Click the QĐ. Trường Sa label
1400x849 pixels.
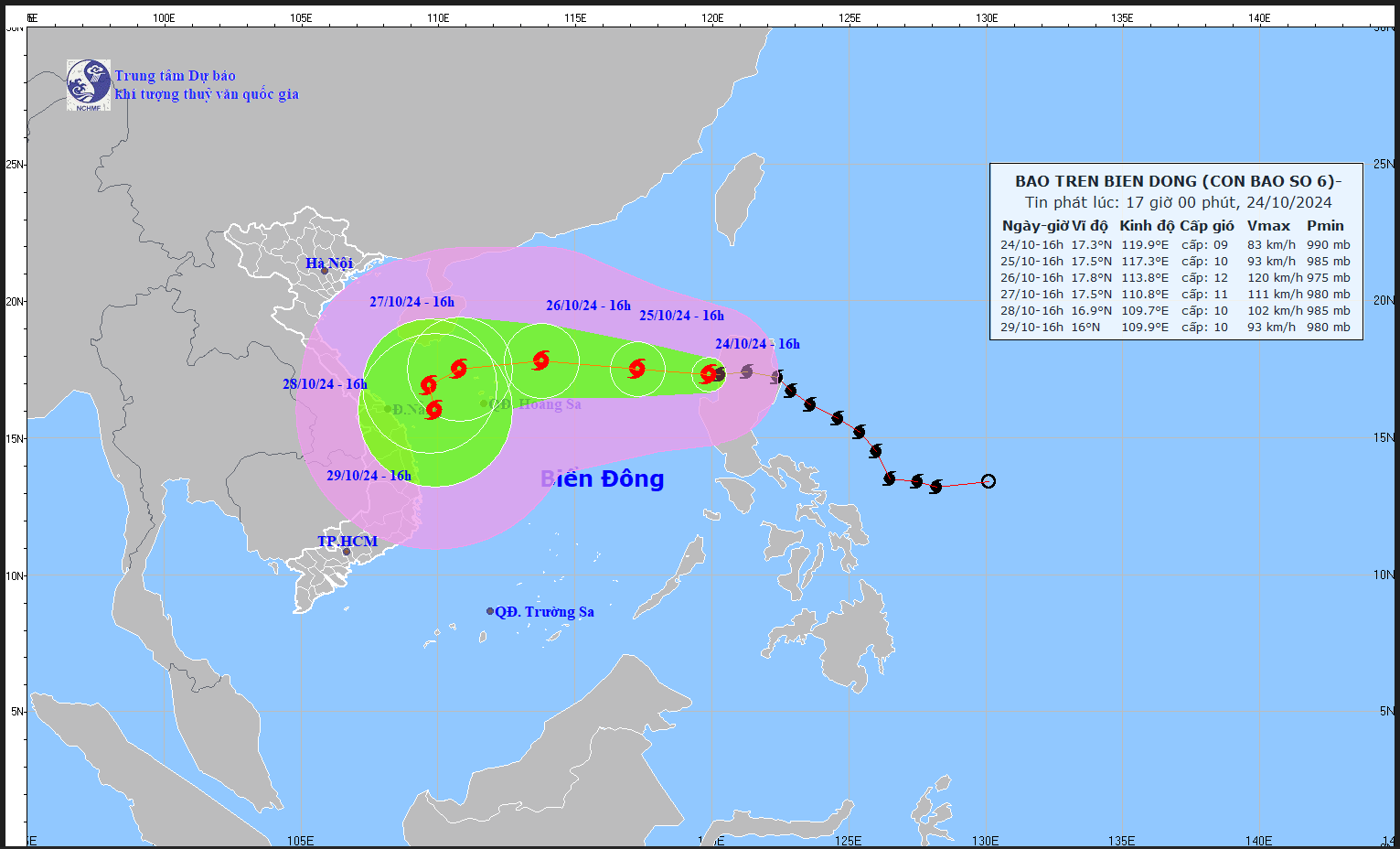(x=543, y=612)
